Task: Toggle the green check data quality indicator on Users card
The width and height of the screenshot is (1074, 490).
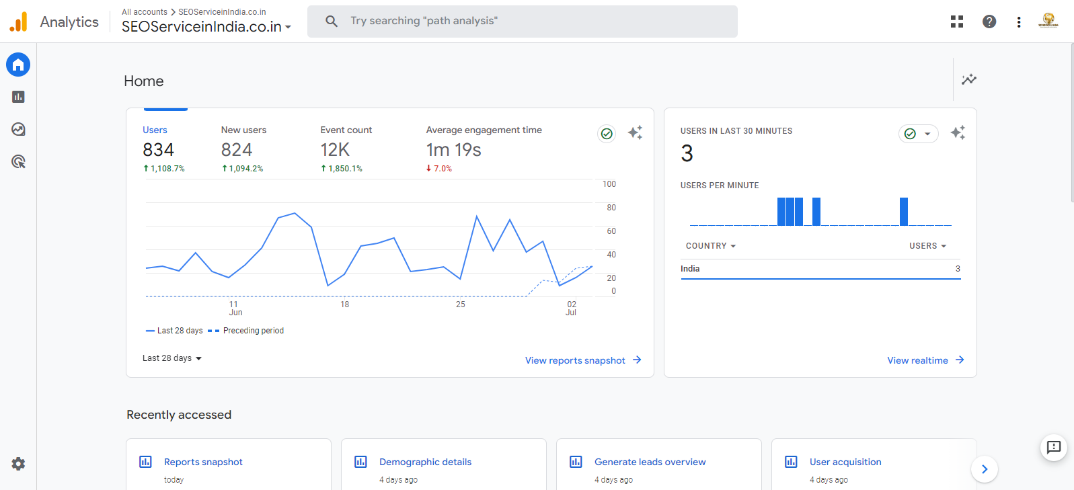Action: click(x=606, y=133)
